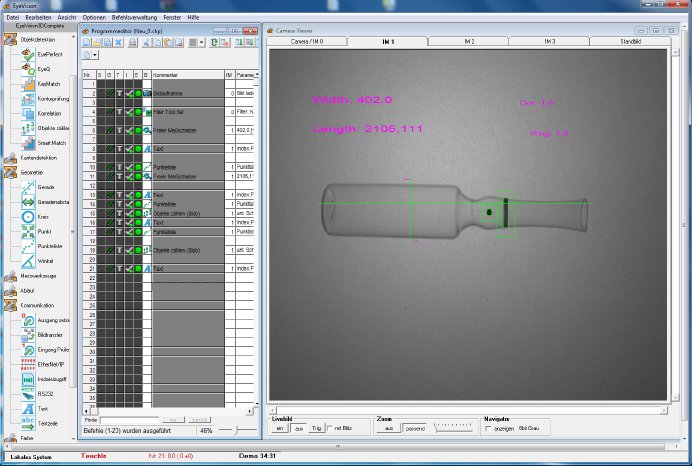This screenshot has width=692, height=466.
Task: Tick the Navigator 'anzeigen' checkbox
Action: (x=488, y=428)
